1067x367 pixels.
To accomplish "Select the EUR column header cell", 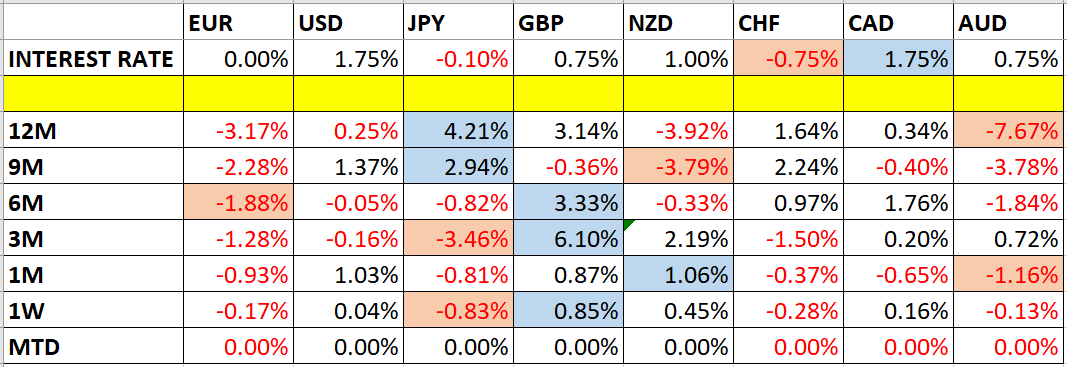I will tap(237, 25).
